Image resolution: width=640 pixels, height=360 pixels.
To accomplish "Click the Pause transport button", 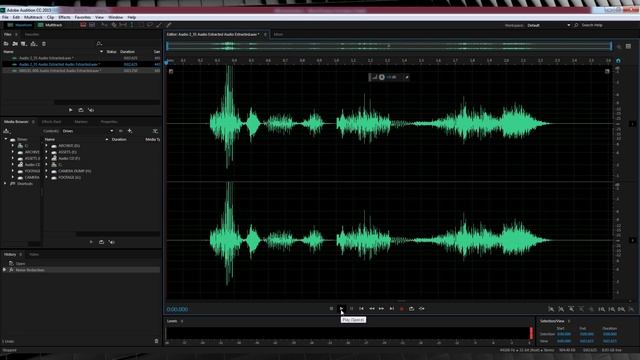I will click(351, 309).
